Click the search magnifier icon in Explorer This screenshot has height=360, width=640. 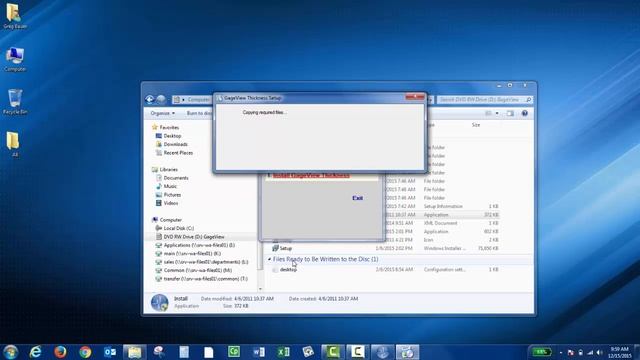pos(529,100)
